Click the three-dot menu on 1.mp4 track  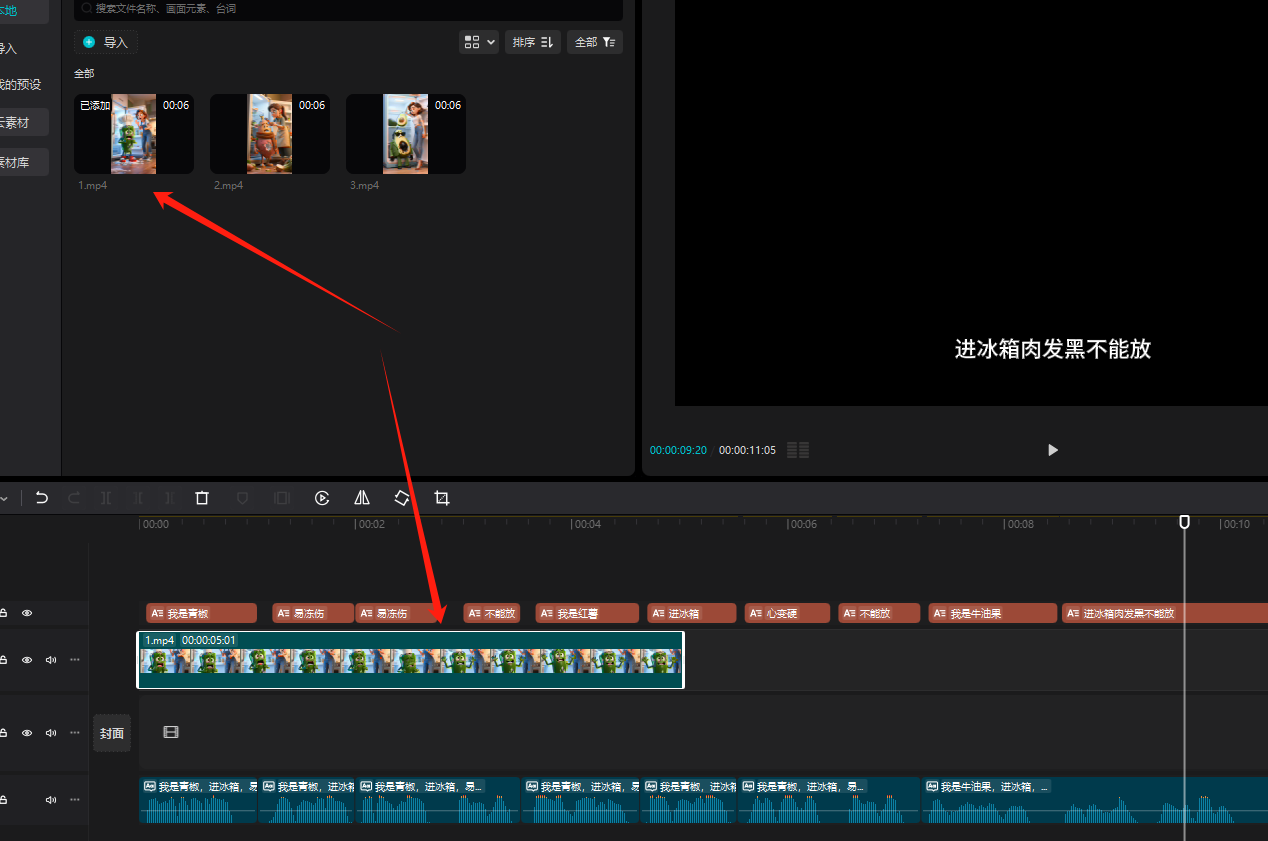click(75, 660)
